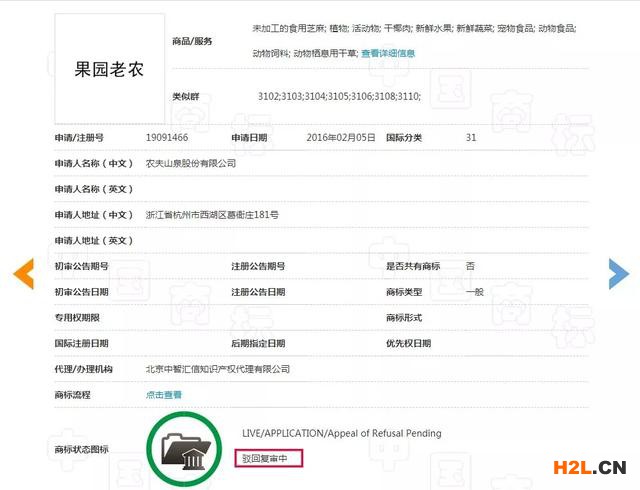Click the blue next-trademark arrow
Screen dimensions: 640x490
(x=618, y=273)
